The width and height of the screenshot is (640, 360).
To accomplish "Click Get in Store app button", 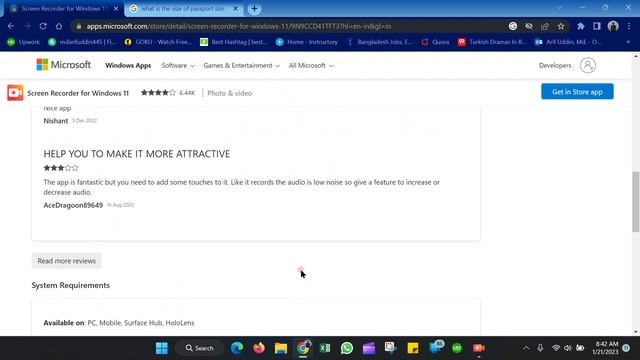I will tap(577, 92).
